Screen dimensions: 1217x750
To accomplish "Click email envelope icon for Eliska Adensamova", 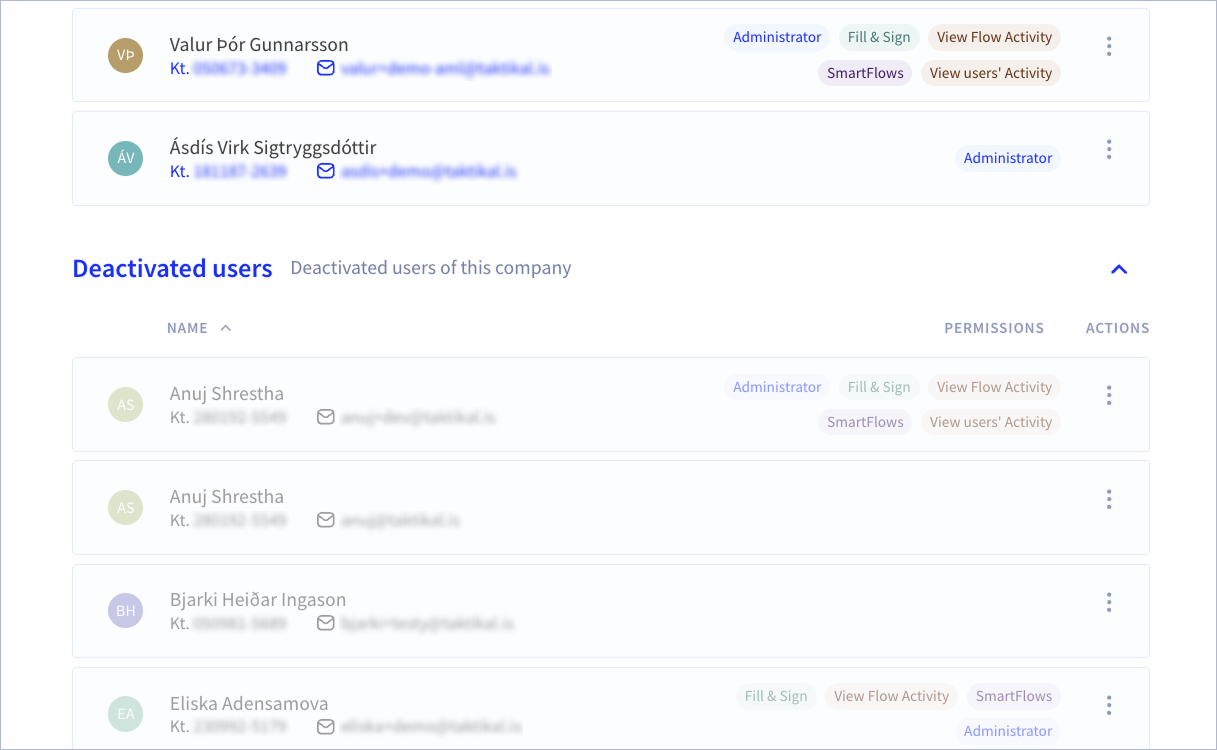I will [x=325, y=726].
